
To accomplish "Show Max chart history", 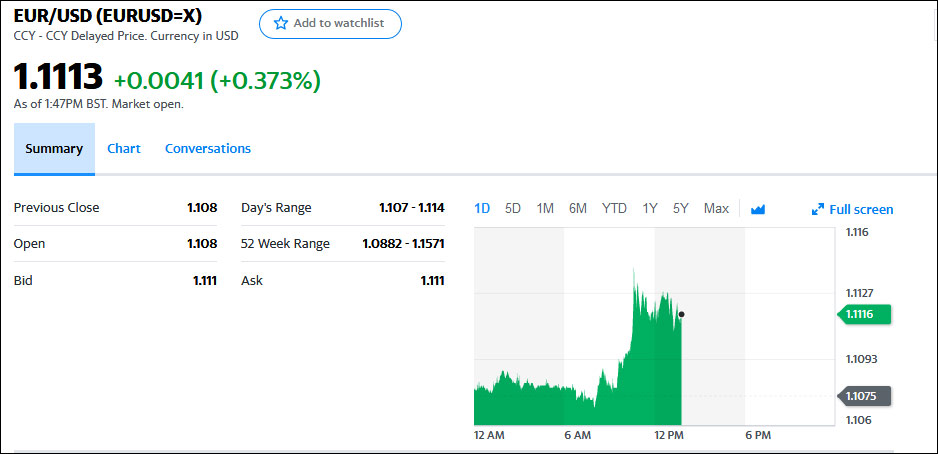I will point(716,208).
